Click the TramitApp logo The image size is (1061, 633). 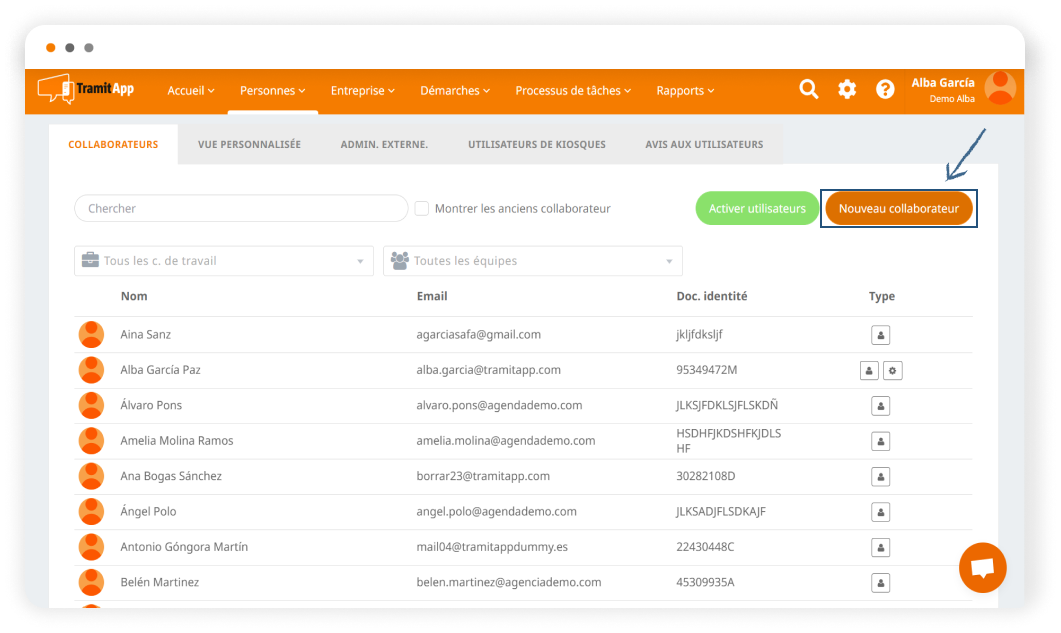pyautogui.click(x=86, y=90)
